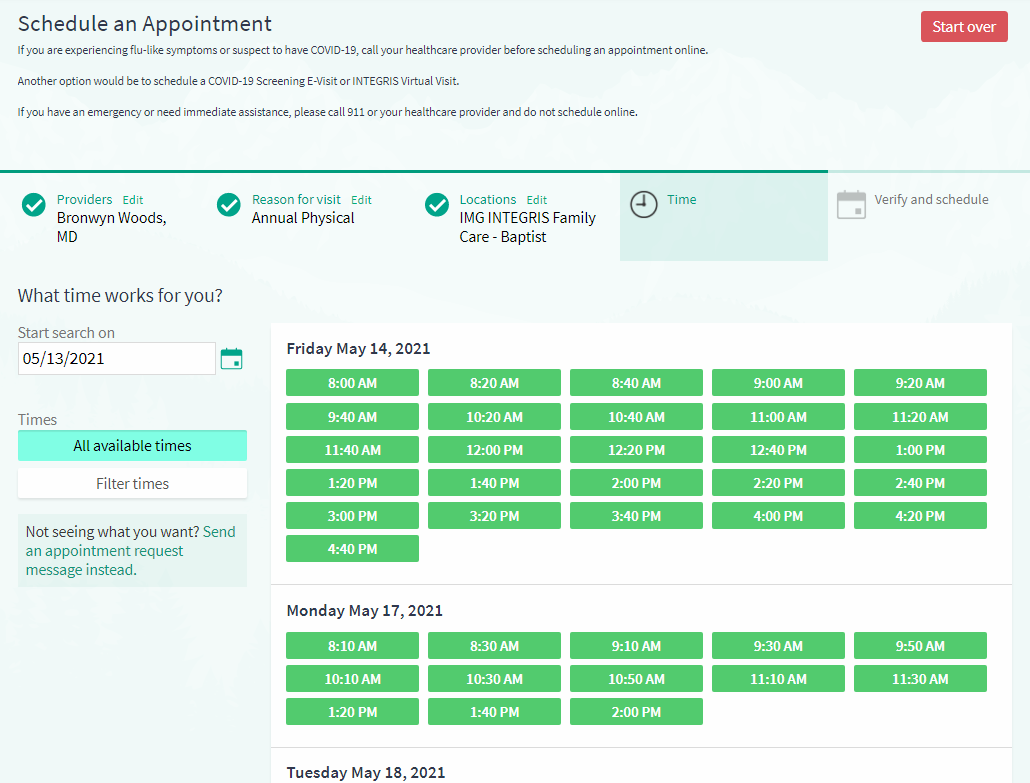Book Monday May 17 at 10:50 AM
The height and width of the screenshot is (783, 1030).
pyautogui.click(x=636, y=679)
